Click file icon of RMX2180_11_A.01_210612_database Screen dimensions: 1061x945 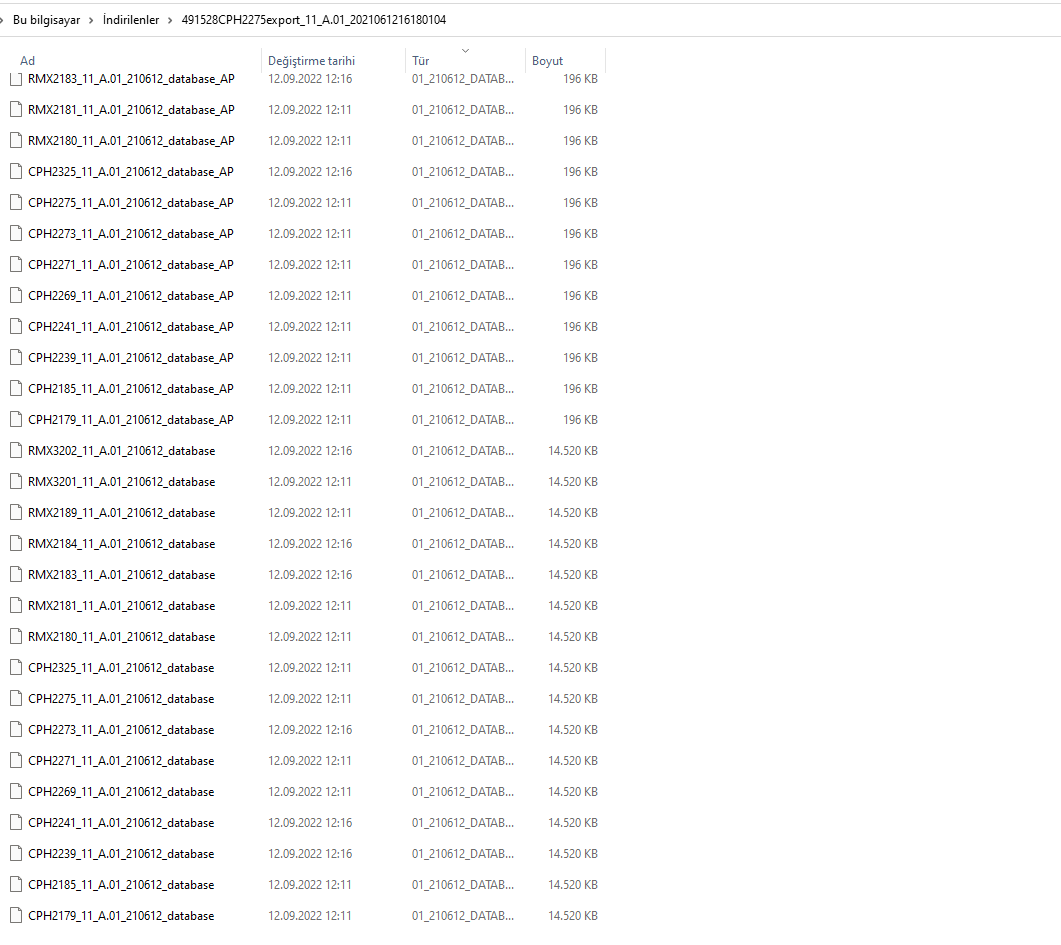(16, 637)
